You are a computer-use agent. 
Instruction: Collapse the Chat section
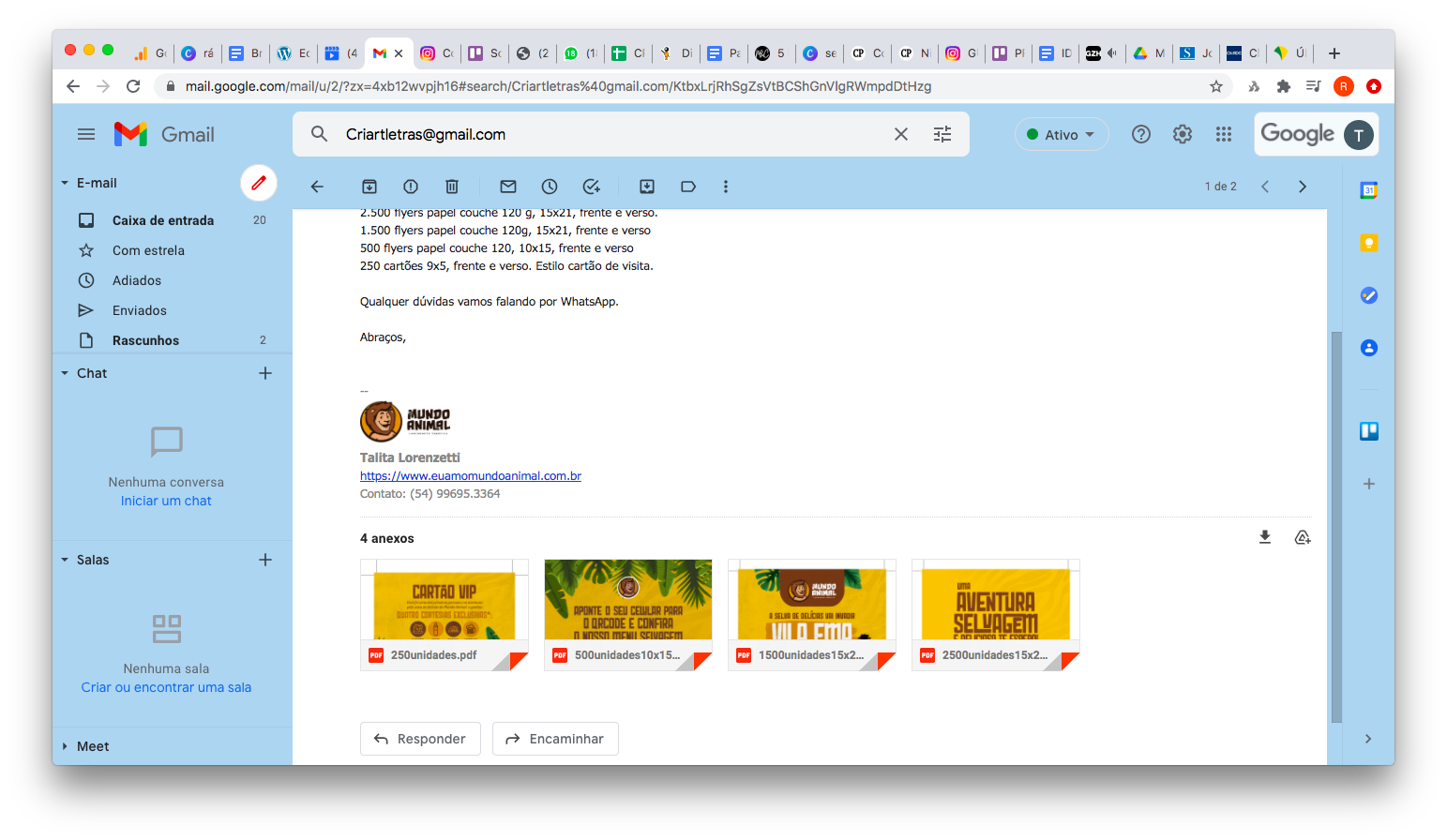tap(65, 373)
